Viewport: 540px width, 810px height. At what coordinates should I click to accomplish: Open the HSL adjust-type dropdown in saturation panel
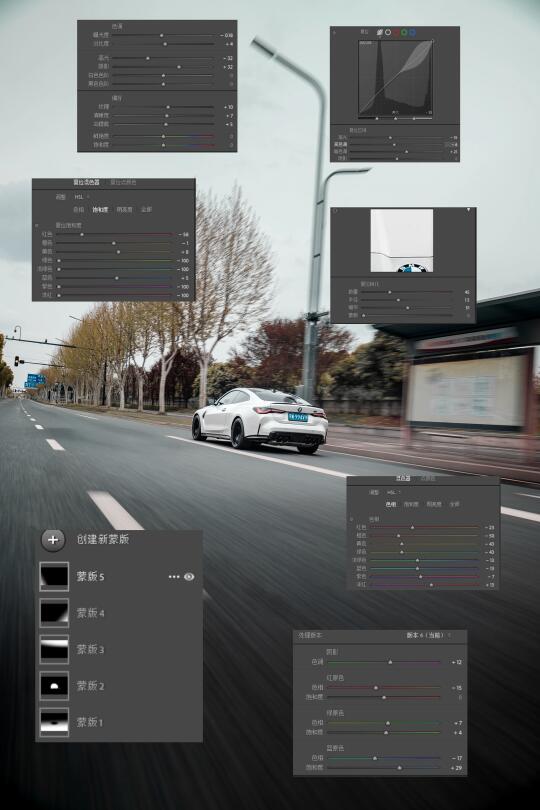82,197
